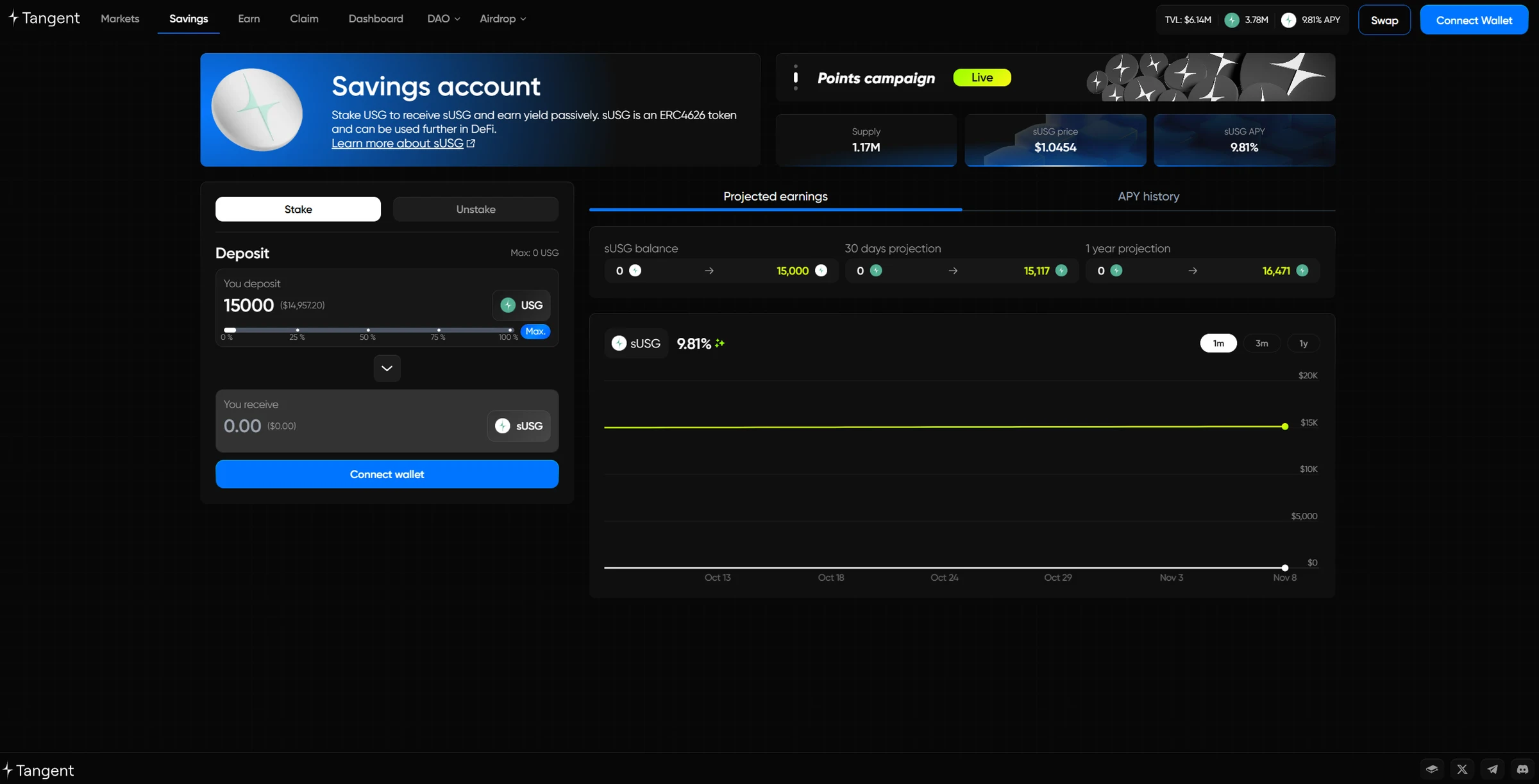Click the USG token icon in deposit box

[508, 305]
